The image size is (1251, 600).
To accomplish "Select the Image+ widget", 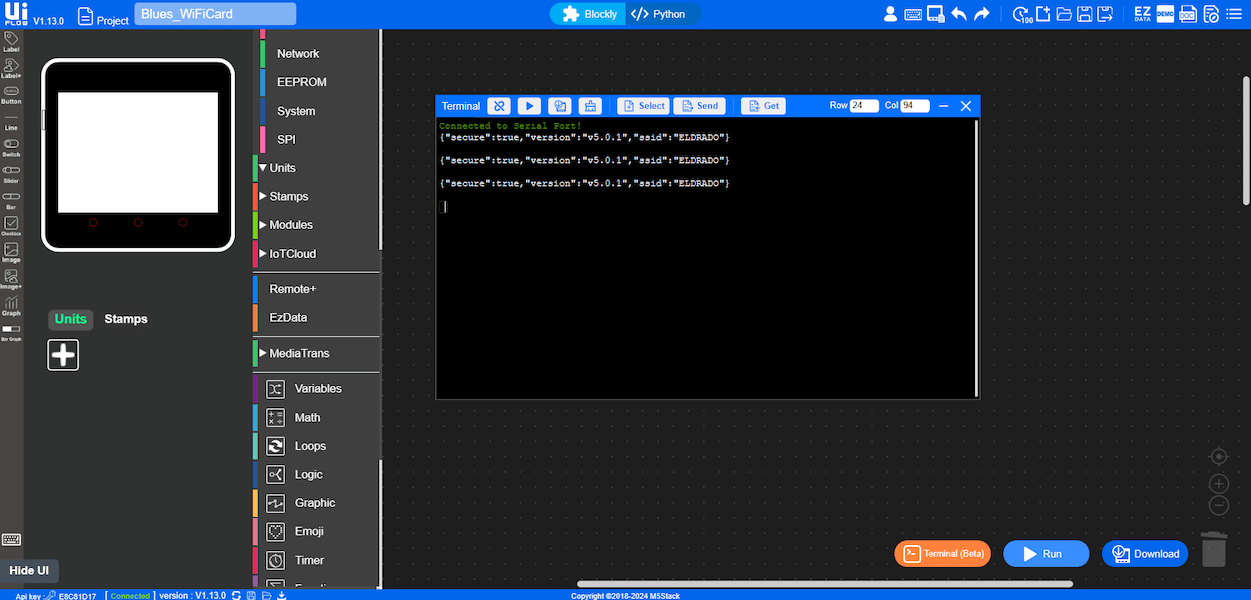I will [x=11, y=279].
